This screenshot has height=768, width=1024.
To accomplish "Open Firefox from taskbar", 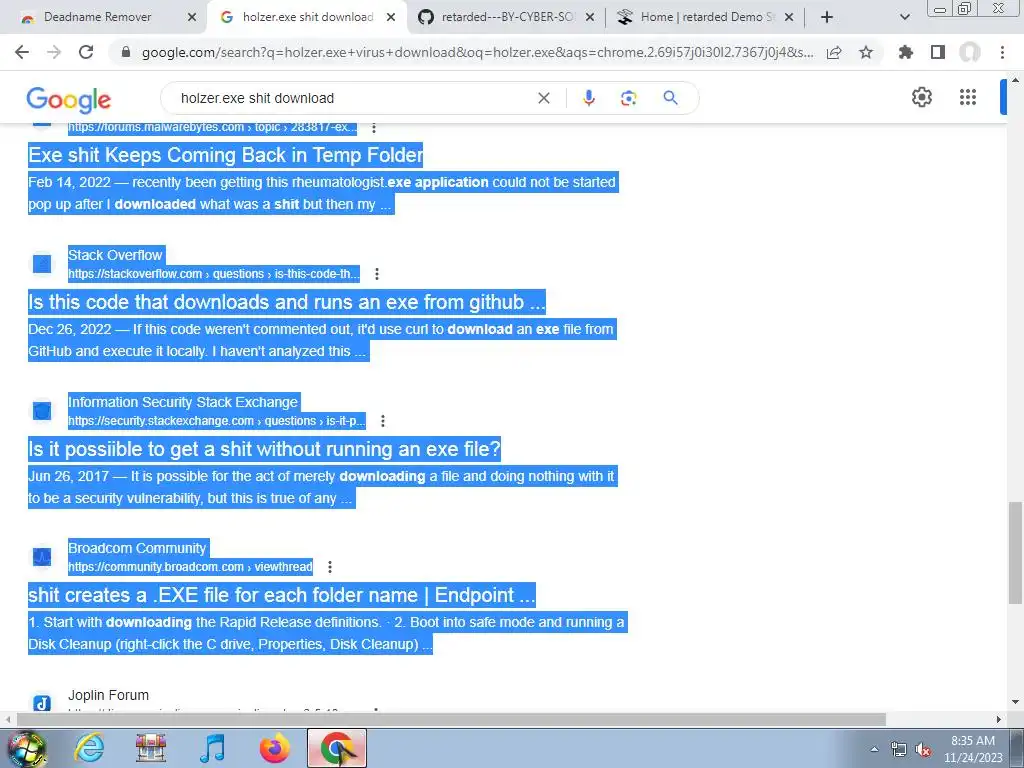I will [x=275, y=748].
